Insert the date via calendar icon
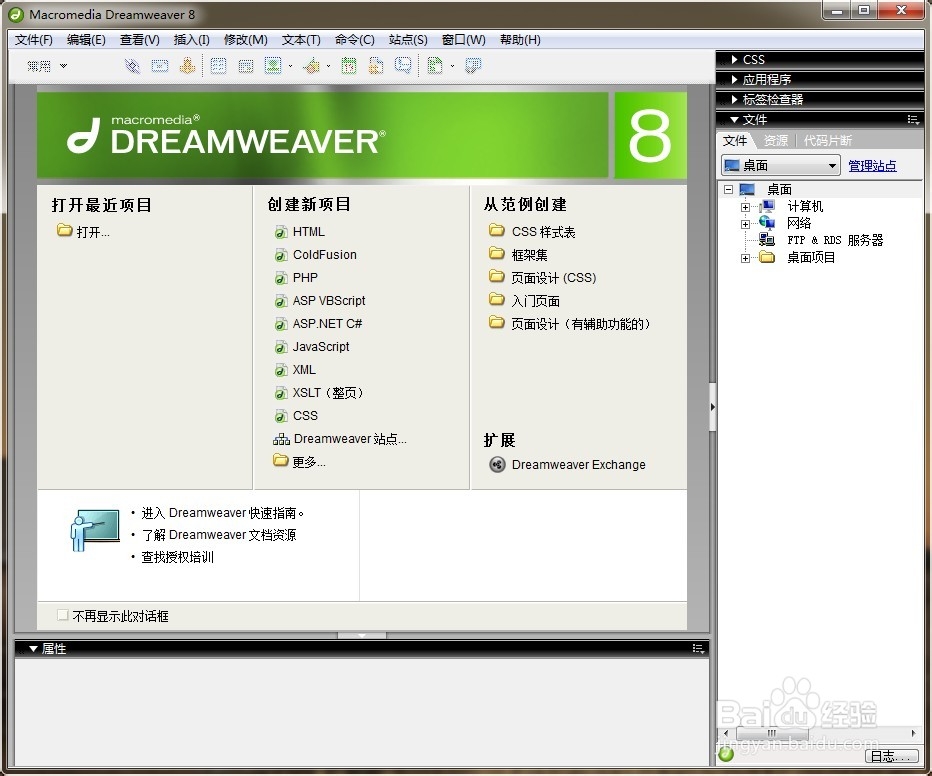This screenshot has height=776, width=932. pos(349,65)
